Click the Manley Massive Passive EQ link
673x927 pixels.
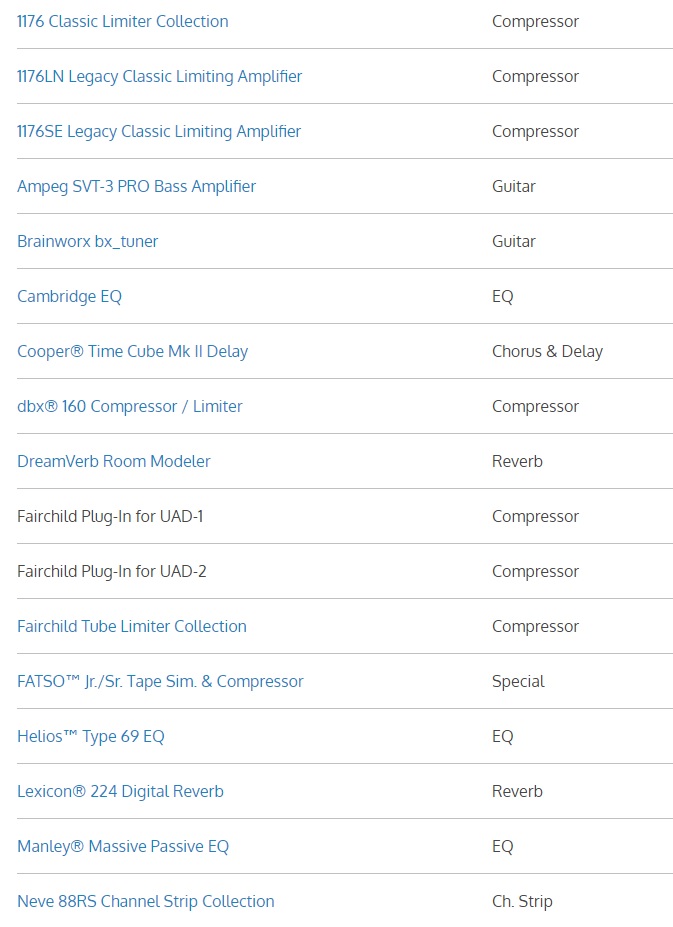pos(122,846)
